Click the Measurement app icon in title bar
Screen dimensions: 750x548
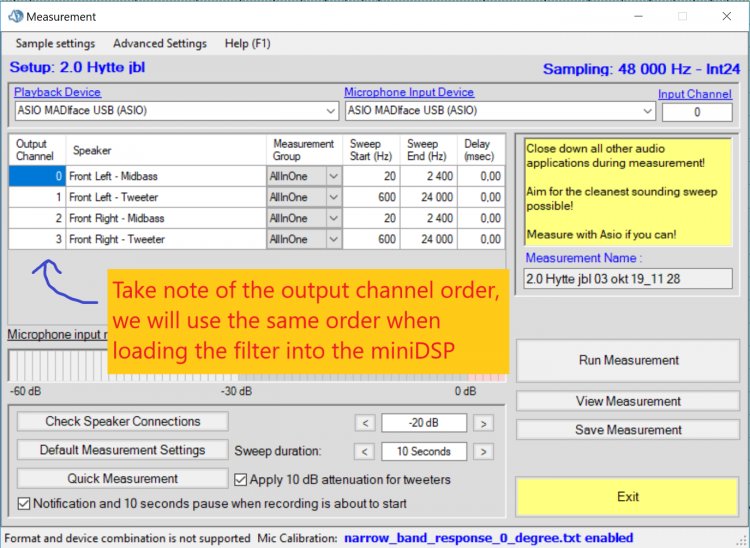(x=15, y=17)
